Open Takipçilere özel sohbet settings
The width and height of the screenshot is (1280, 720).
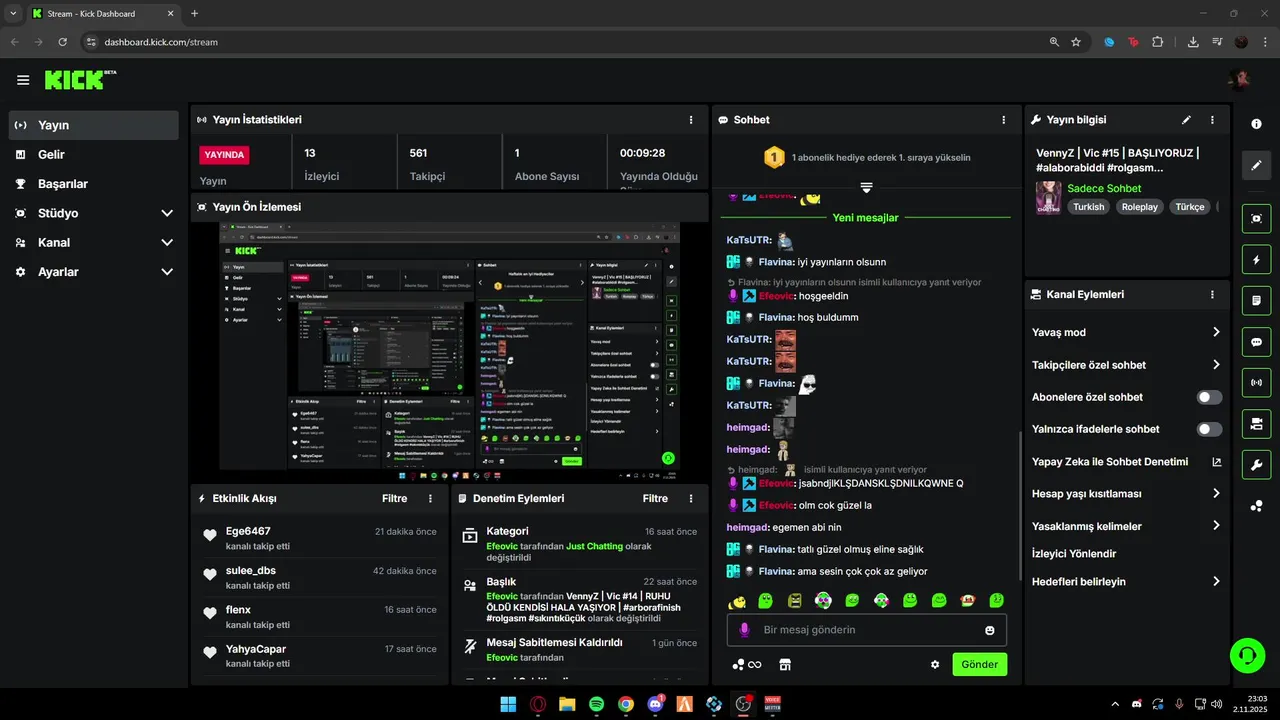coord(1126,365)
